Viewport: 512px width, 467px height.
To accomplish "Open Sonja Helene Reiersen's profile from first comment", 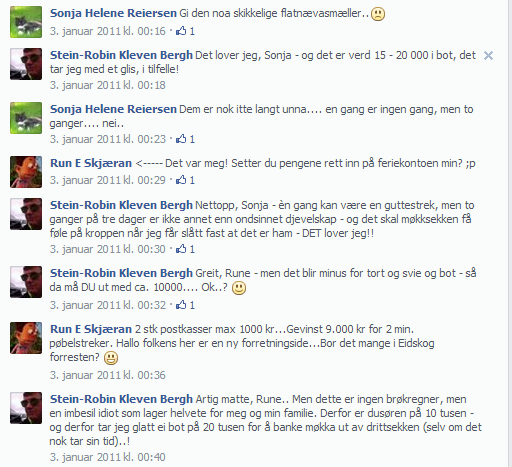I will coord(113,13).
